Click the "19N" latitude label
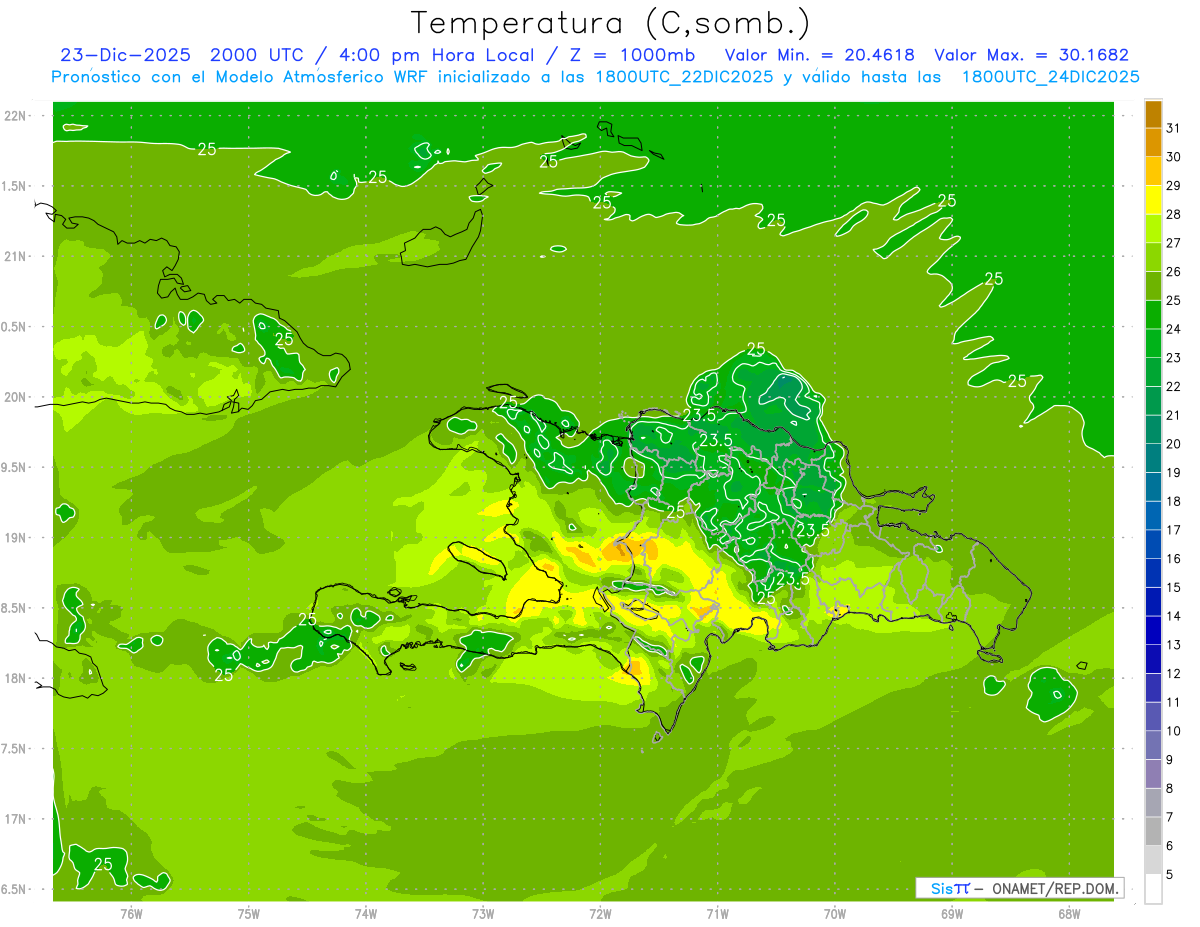The image size is (1200, 927). coord(14,538)
